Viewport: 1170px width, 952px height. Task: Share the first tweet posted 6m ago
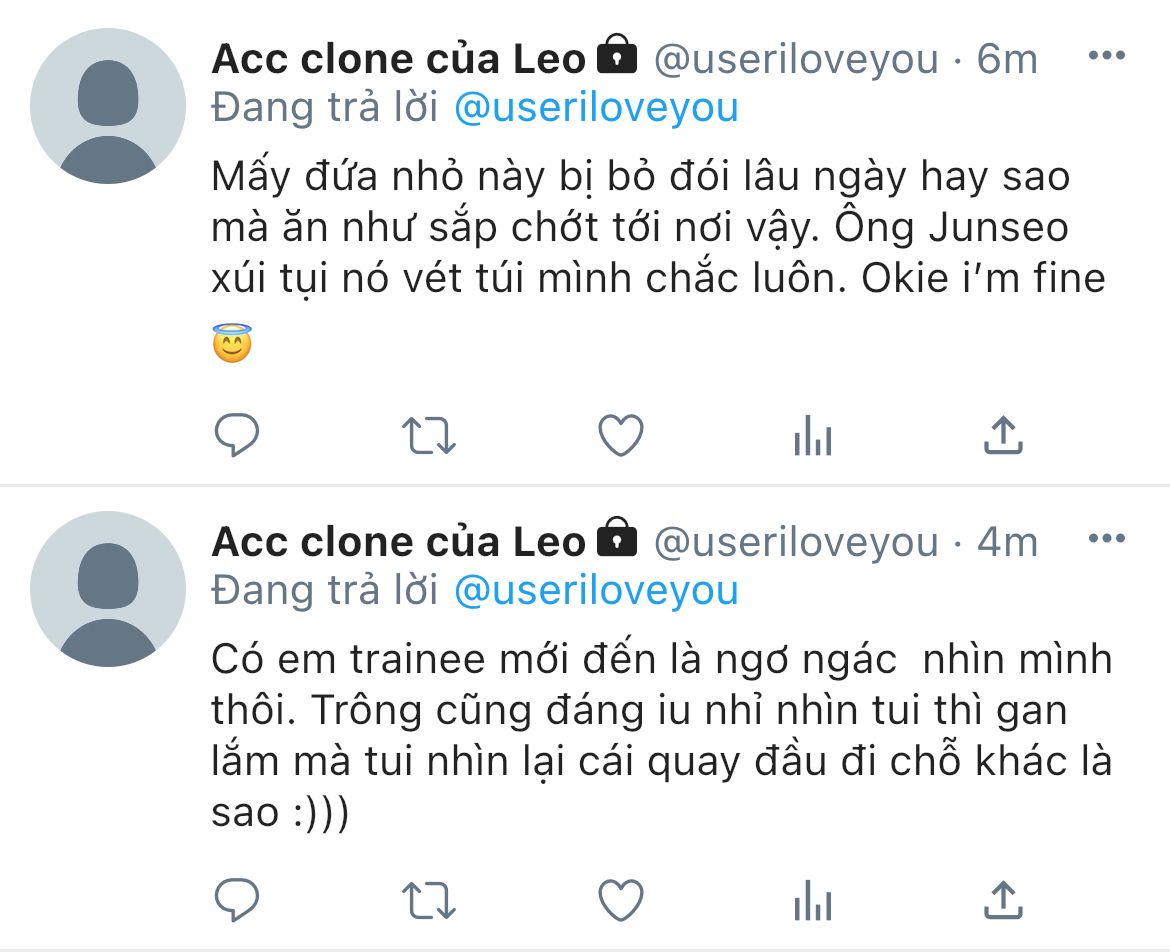point(1003,435)
